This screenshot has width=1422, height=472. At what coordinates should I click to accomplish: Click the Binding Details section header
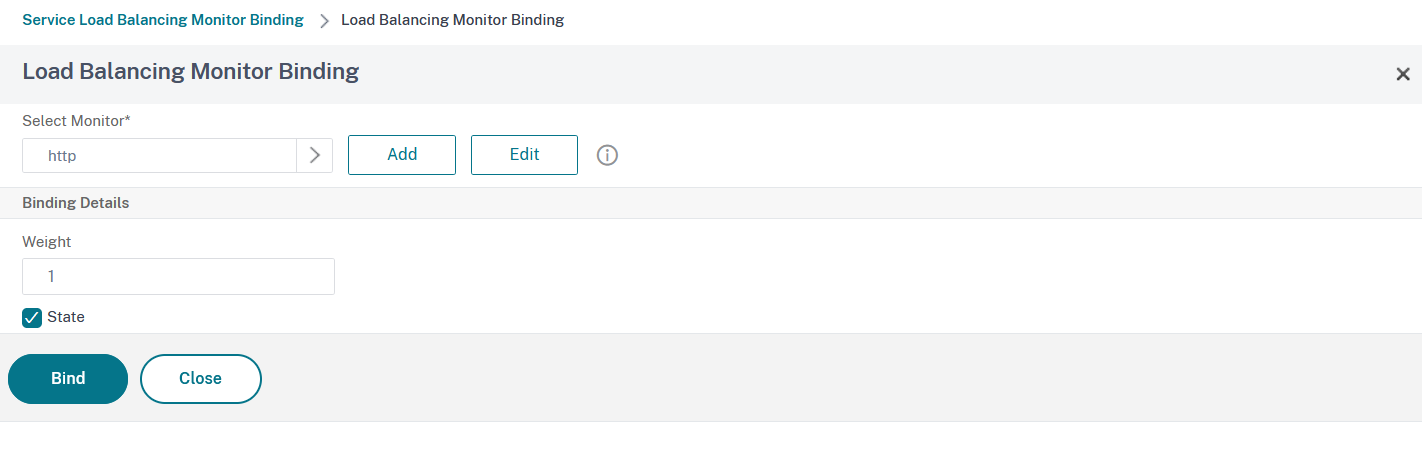[x=76, y=202]
